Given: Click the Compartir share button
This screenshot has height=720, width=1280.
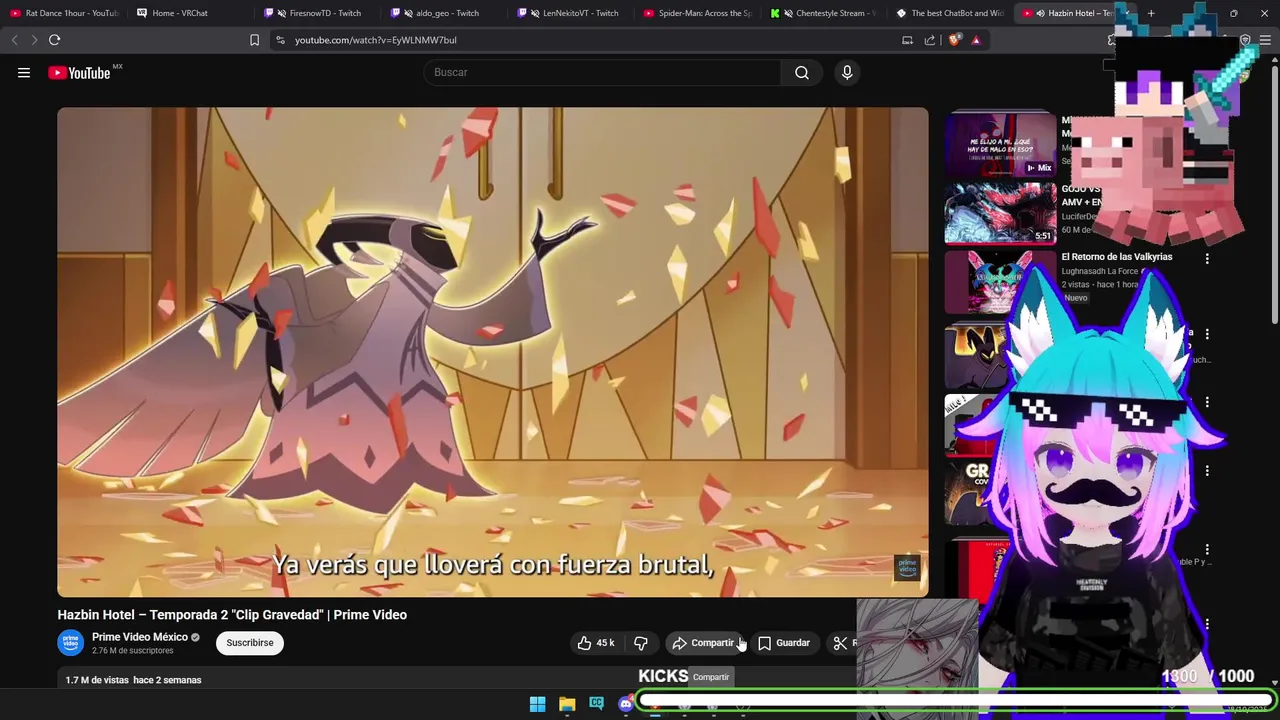Looking at the screenshot, I should click(703, 643).
